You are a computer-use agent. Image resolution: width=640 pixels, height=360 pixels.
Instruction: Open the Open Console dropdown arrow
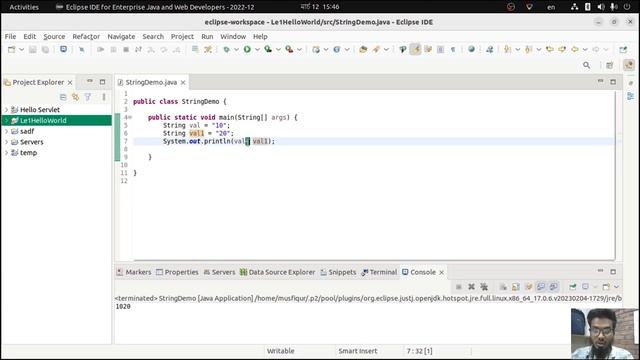[616, 287]
